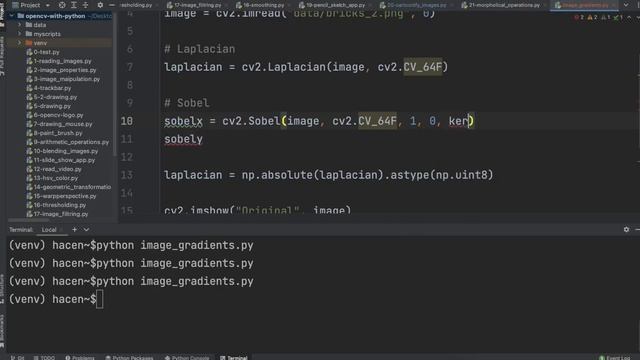Open the Event Log in status bar
The width and height of the screenshot is (640, 360).
614,358
